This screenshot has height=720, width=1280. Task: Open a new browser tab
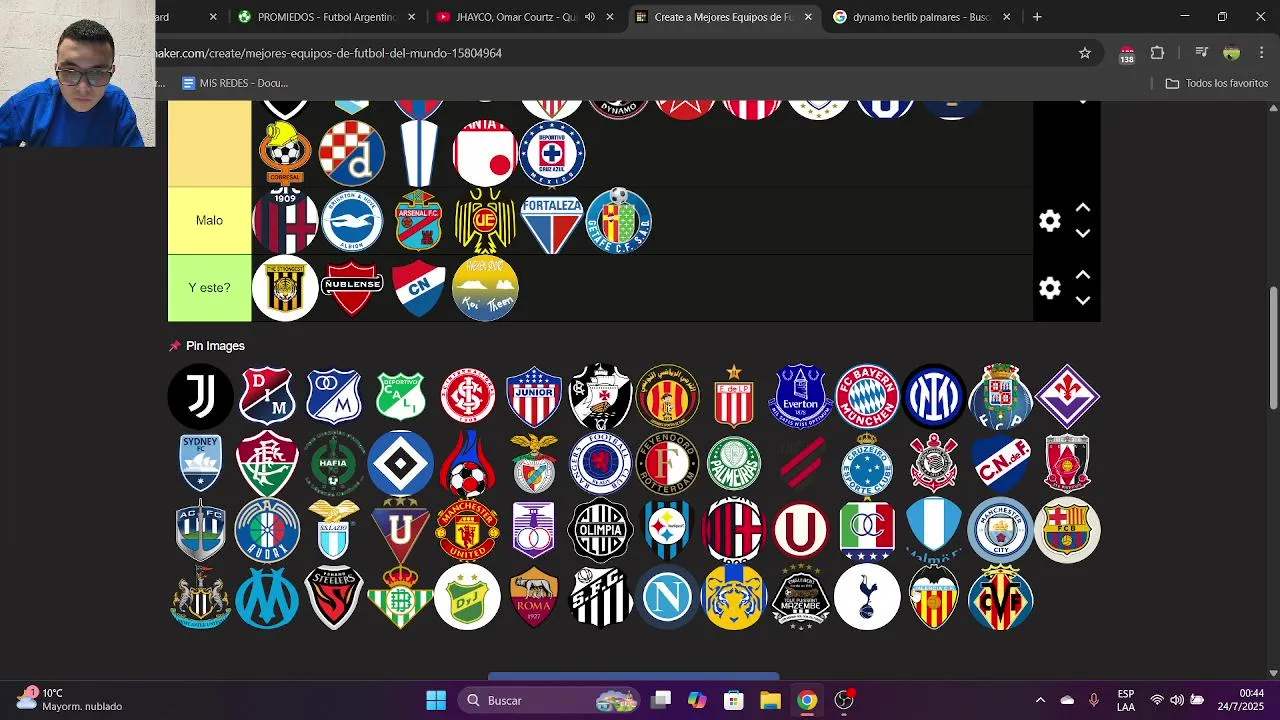point(1037,17)
